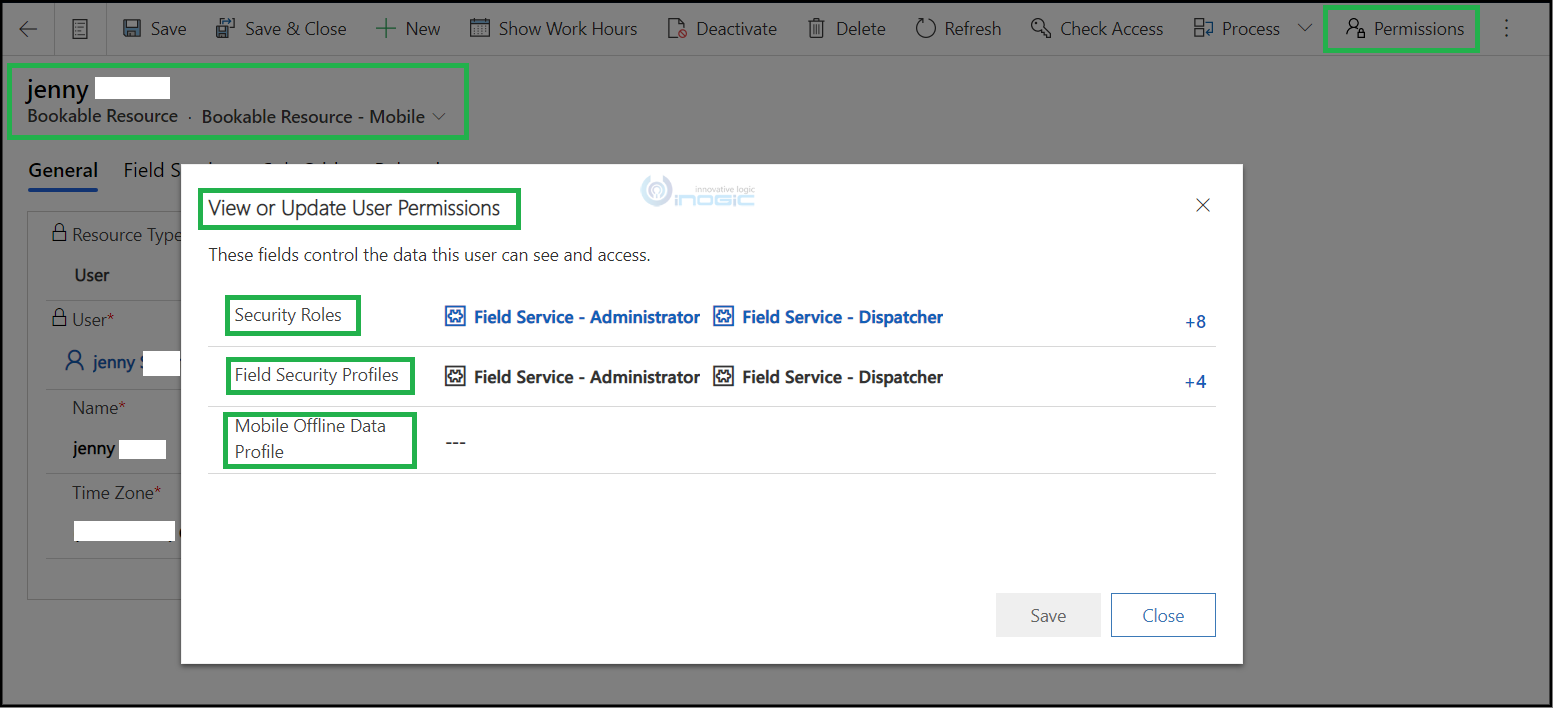Run Check Access command
Image resolution: width=1553 pixels, height=708 pixels.
1097,29
